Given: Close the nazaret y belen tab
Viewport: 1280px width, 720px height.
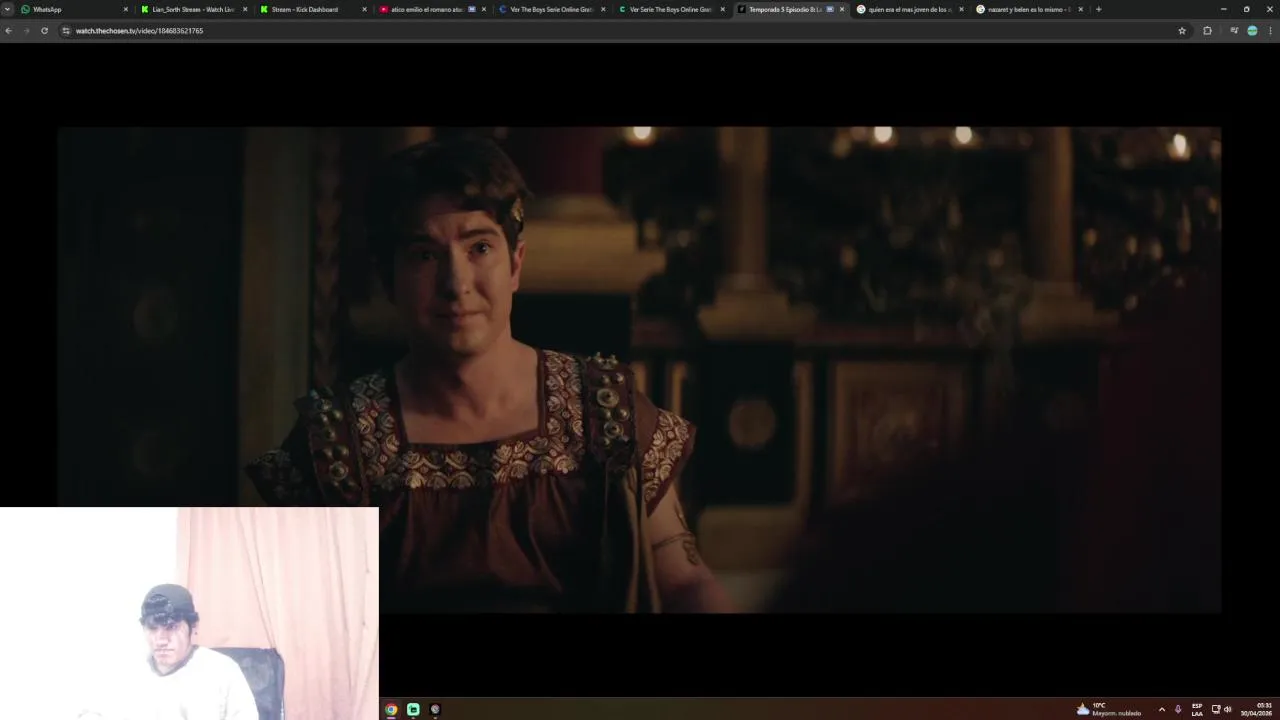Looking at the screenshot, I should (x=1080, y=9).
